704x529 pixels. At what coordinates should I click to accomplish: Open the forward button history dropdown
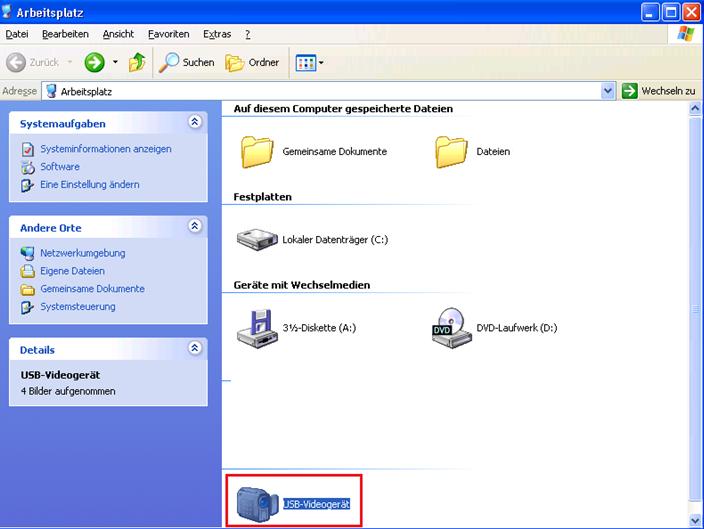(x=115, y=62)
